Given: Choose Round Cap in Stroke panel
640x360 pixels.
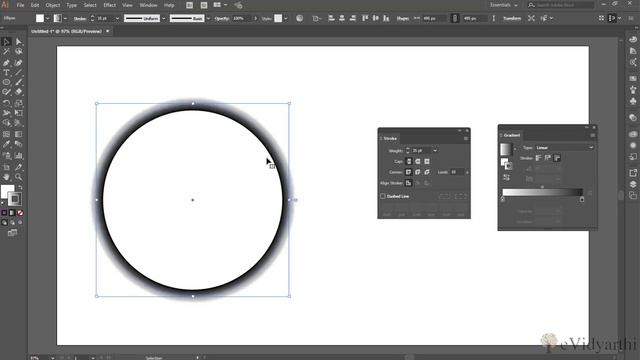Looking at the screenshot, I should (x=418, y=162).
